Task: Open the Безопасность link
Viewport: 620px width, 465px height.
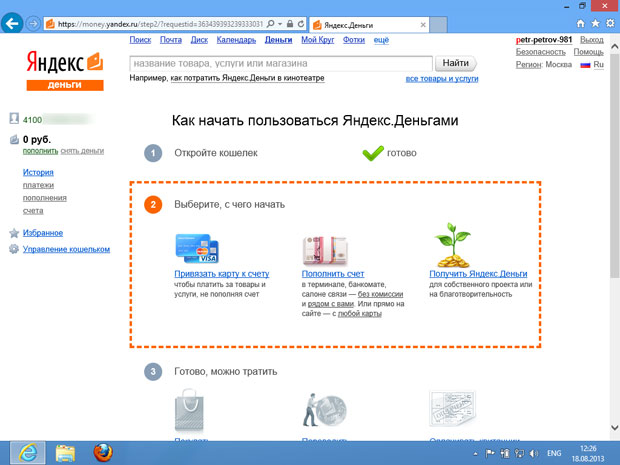Action: 541,52
